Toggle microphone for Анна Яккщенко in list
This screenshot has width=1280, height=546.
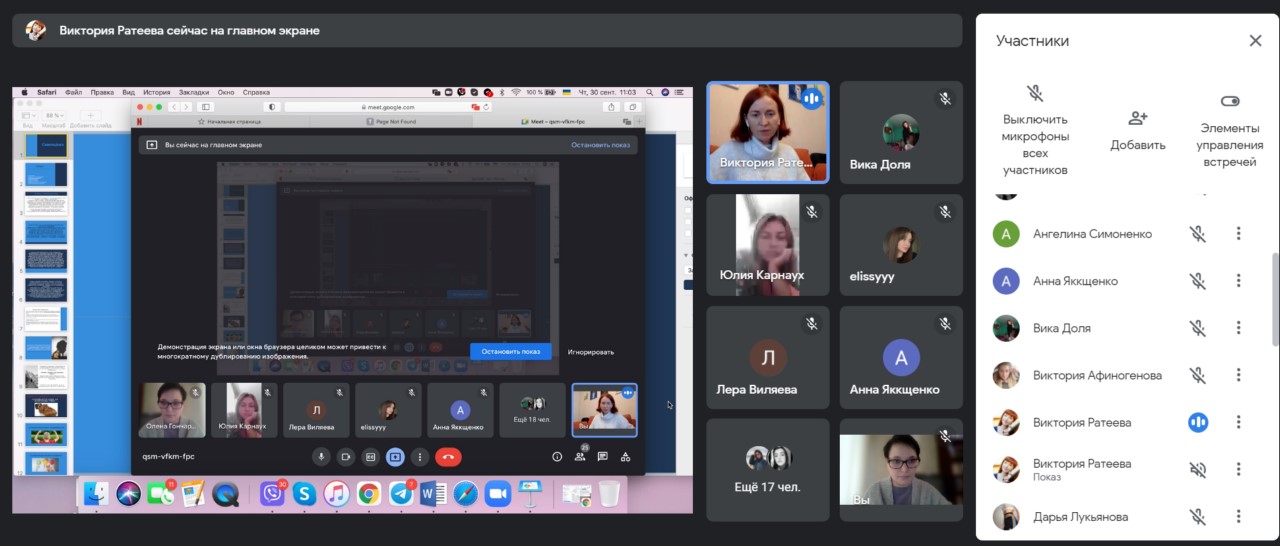coord(1197,281)
